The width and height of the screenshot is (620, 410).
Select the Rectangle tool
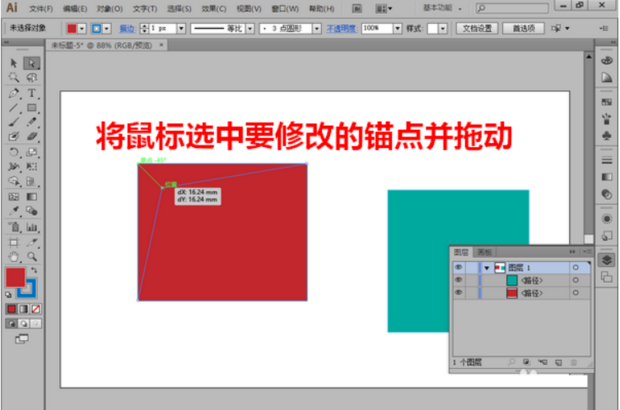pos(32,108)
